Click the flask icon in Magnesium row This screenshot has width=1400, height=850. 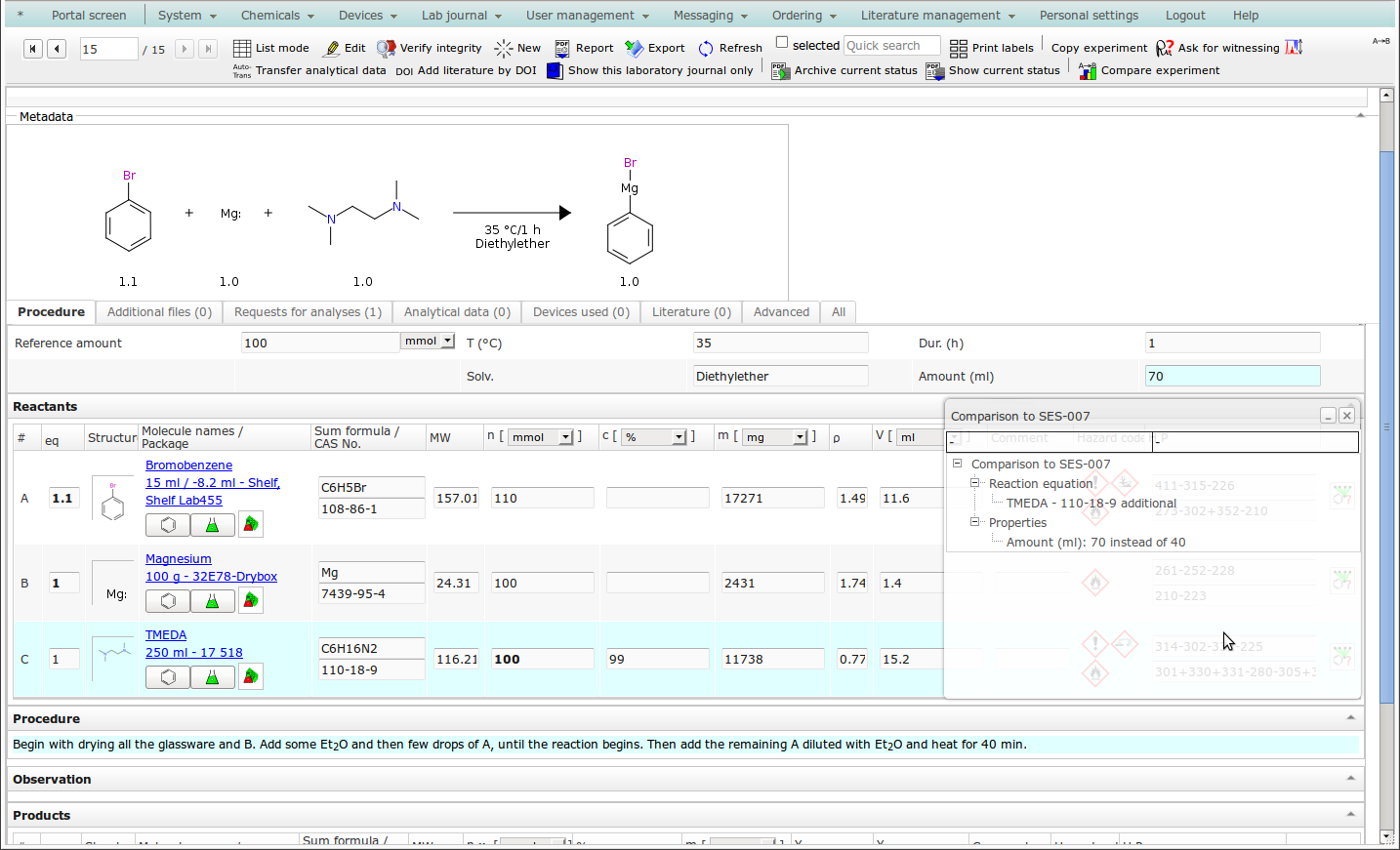click(212, 601)
